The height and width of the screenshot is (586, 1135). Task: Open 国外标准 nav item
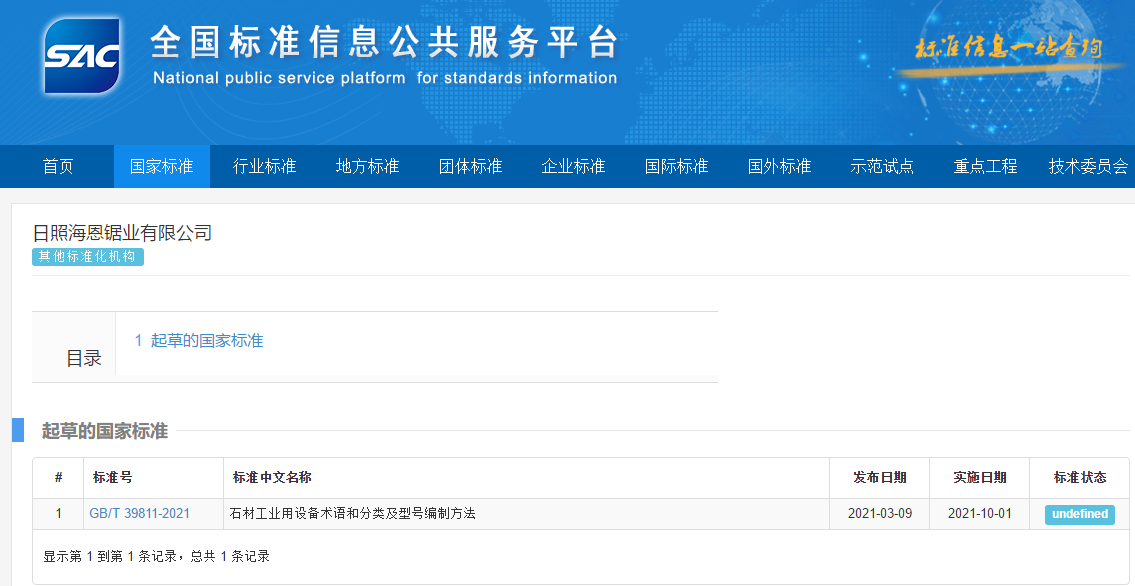click(779, 166)
